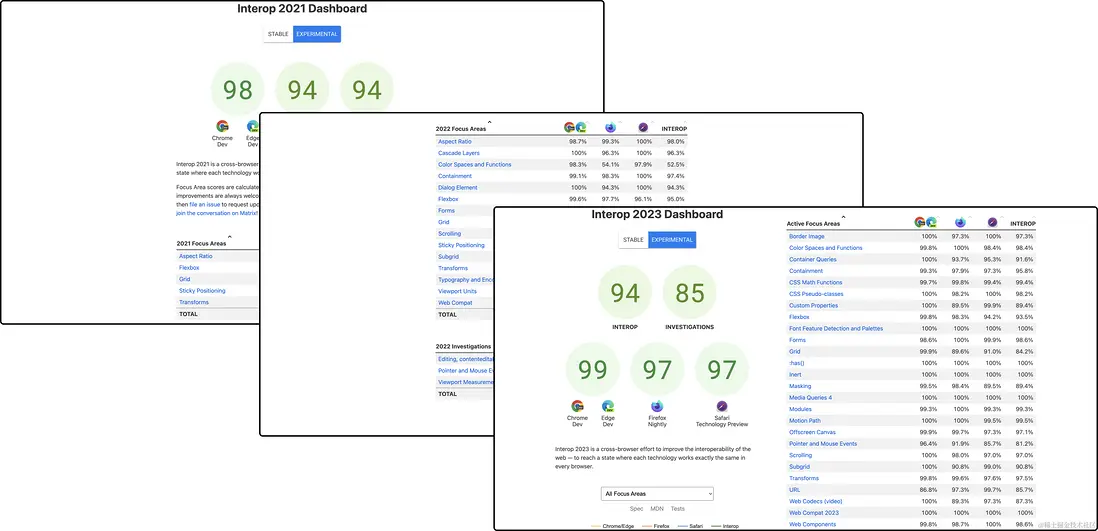The height and width of the screenshot is (531, 1098).
Task: Click the file an issue link
Action: coord(204,204)
